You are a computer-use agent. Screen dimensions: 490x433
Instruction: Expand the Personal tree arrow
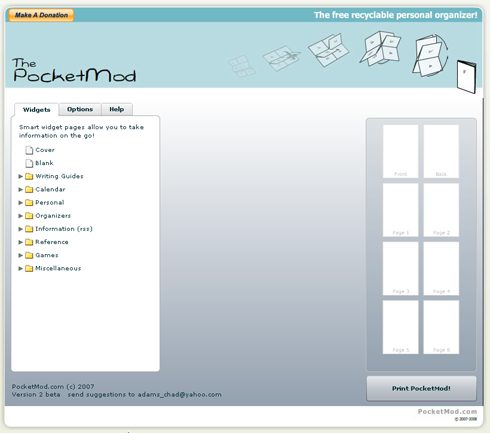pos(21,203)
